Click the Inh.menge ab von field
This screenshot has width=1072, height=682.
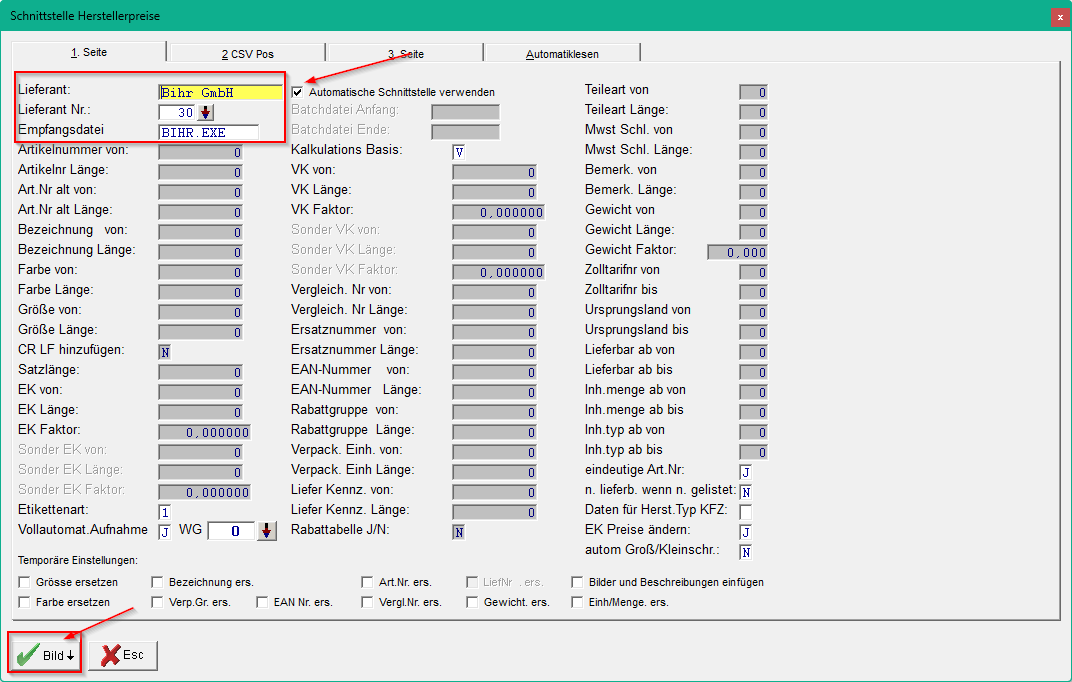[x=753, y=392]
